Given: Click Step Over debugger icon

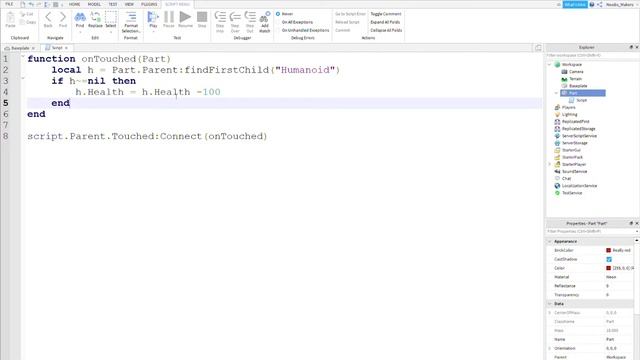Looking at the screenshot, I should (x=235, y=17).
